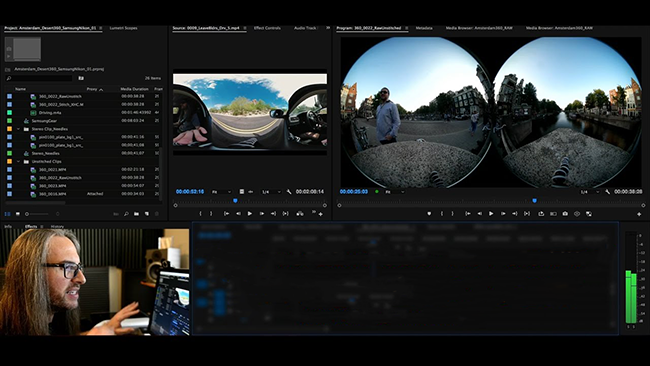The height and width of the screenshot is (366, 650).
Task: Click Program monitor playhead marker
Action: (x=534, y=201)
